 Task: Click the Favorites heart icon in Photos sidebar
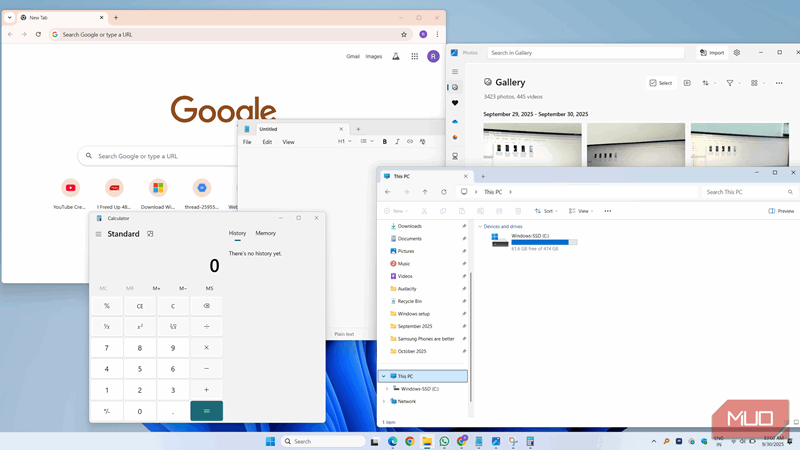(455, 103)
